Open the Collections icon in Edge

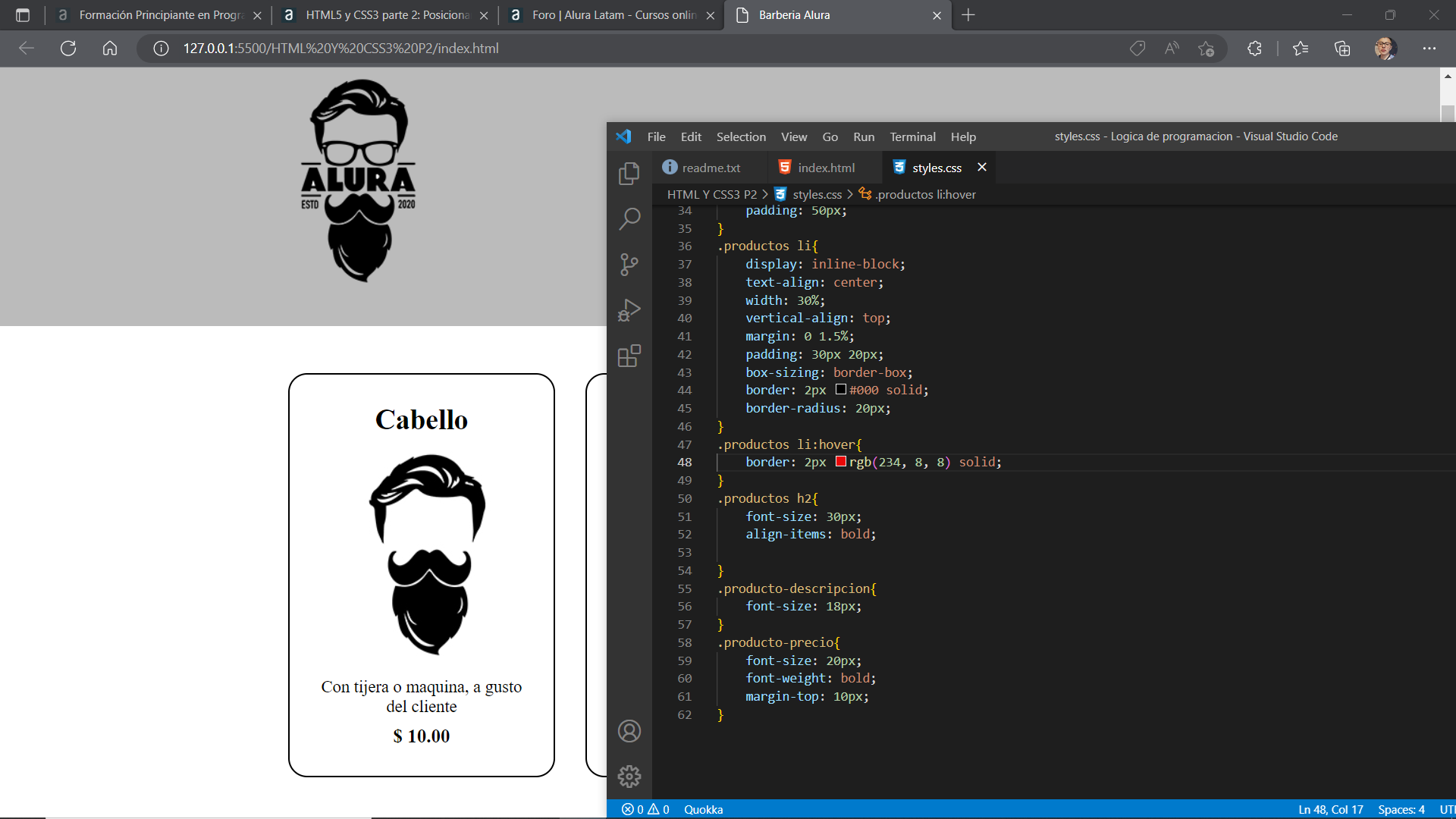tap(1342, 49)
